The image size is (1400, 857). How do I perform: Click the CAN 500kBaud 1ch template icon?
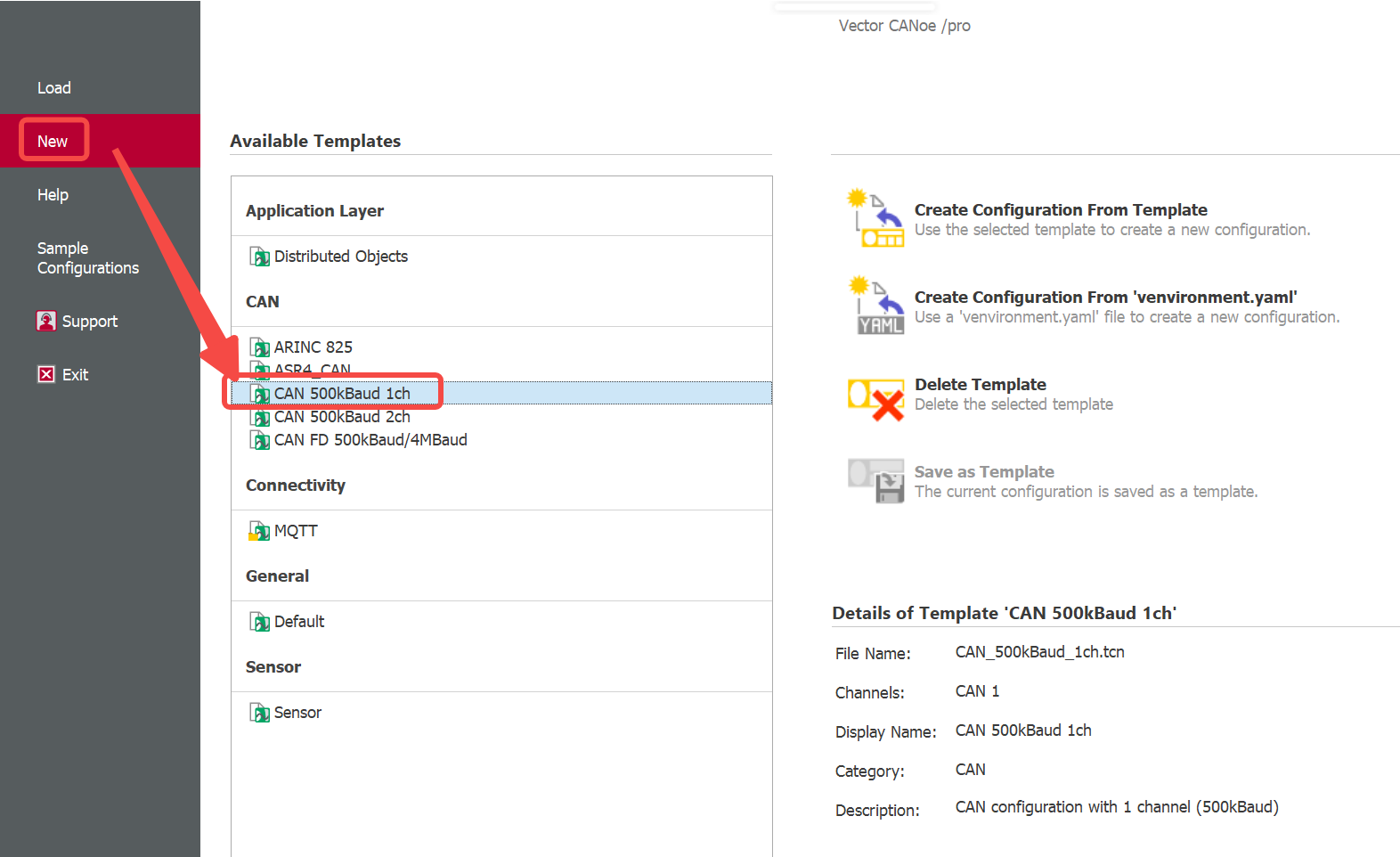[259, 394]
